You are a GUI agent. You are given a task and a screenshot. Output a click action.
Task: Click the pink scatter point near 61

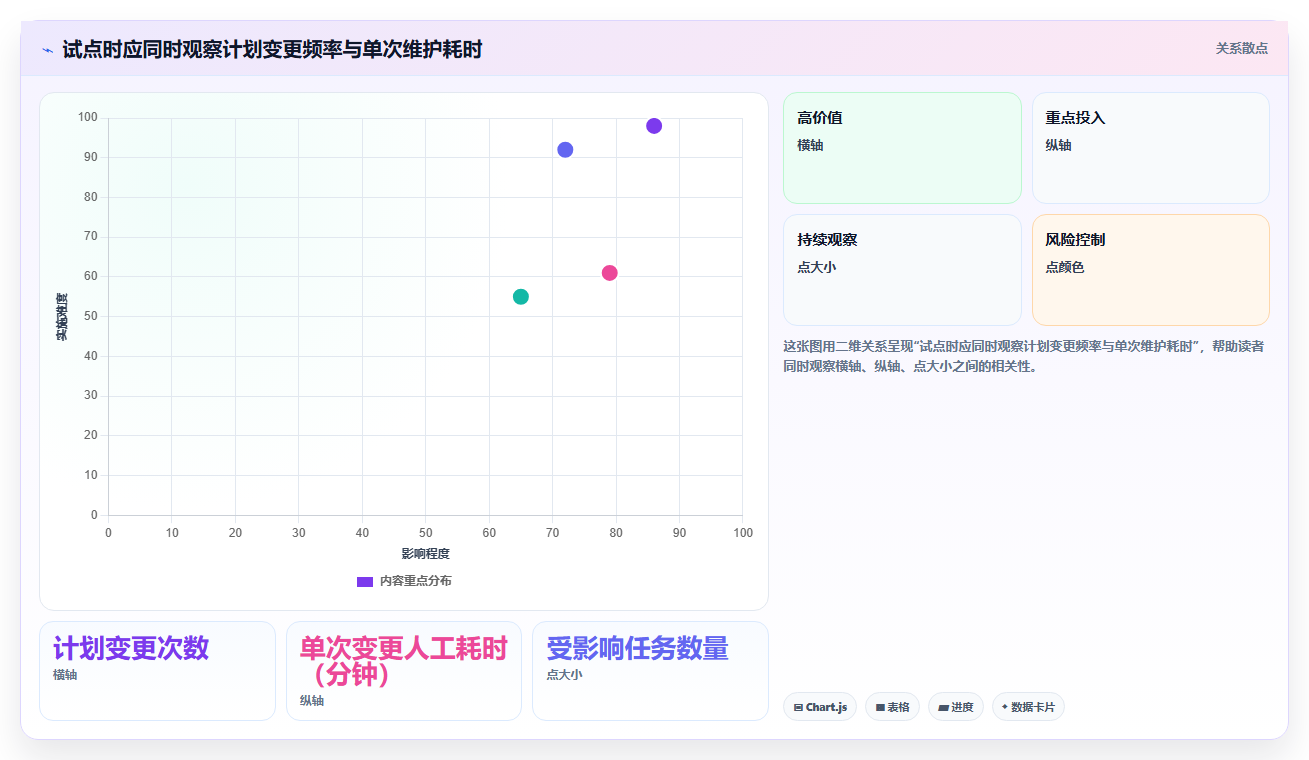click(610, 273)
